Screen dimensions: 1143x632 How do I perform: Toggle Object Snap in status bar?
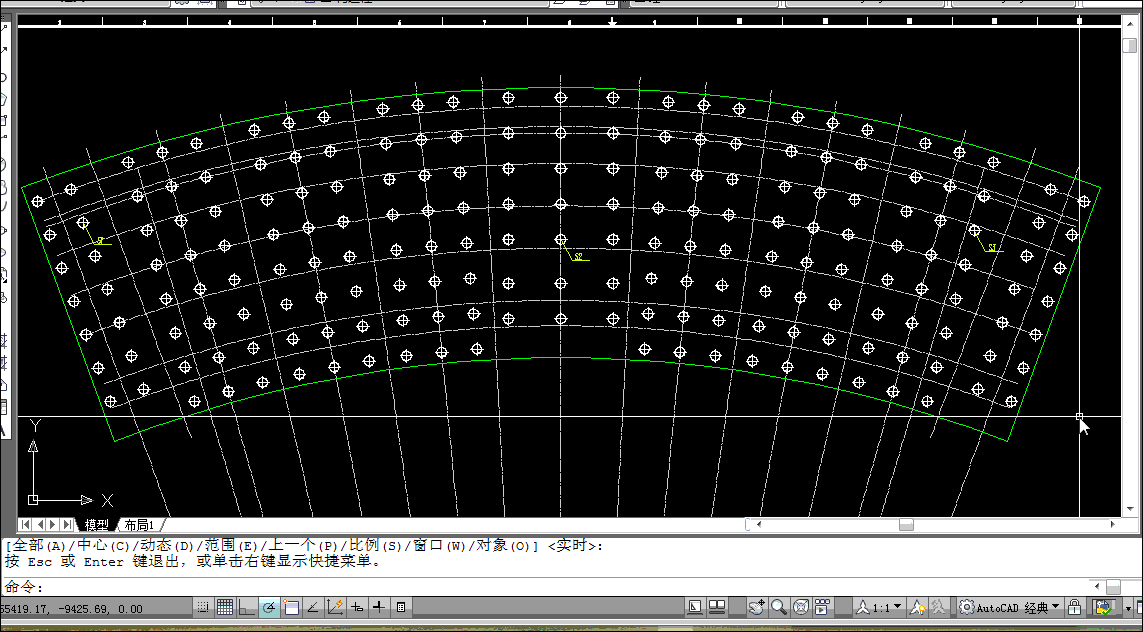(291, 607)
